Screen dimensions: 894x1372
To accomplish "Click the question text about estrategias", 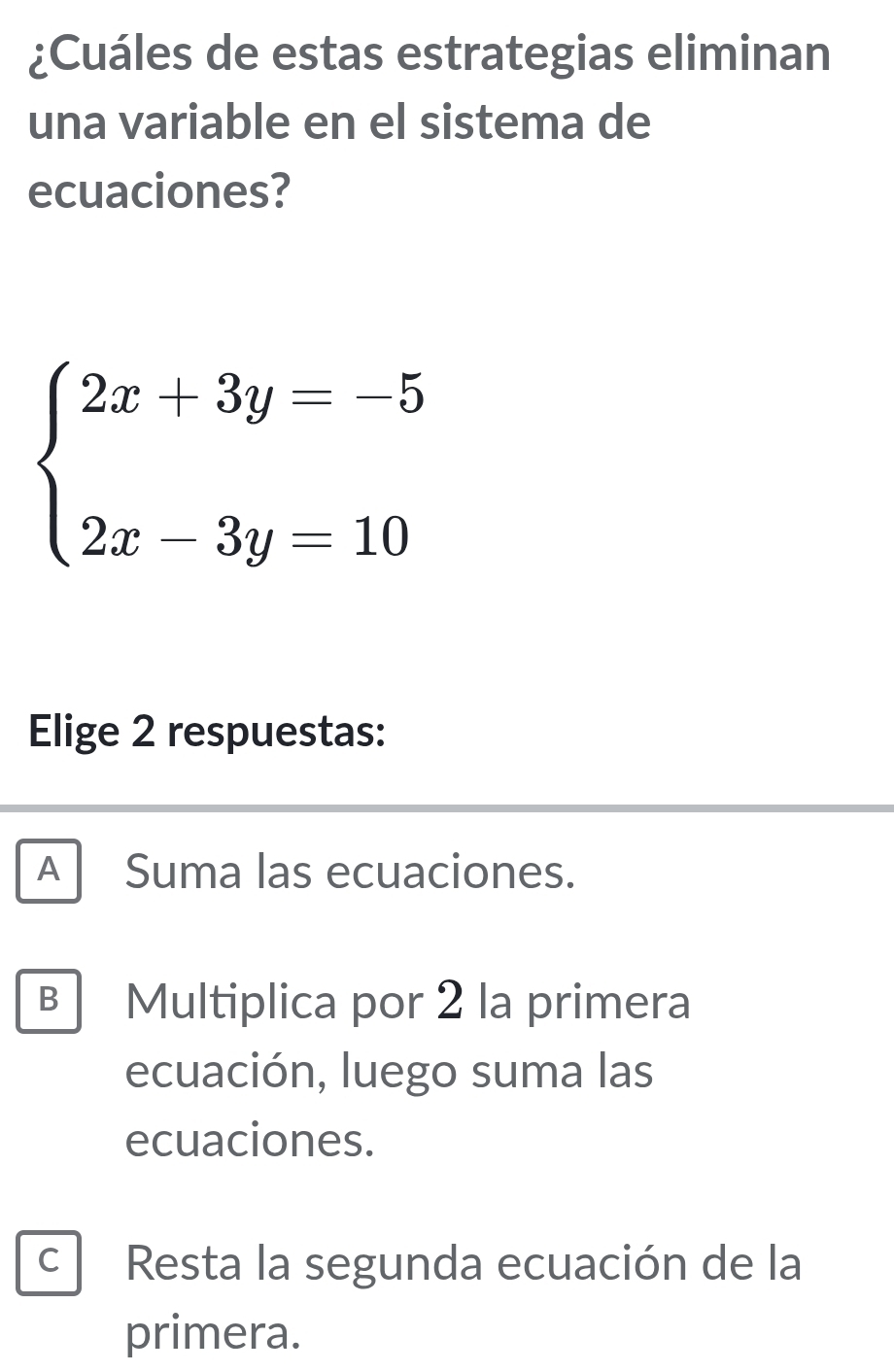I will 430,121.
